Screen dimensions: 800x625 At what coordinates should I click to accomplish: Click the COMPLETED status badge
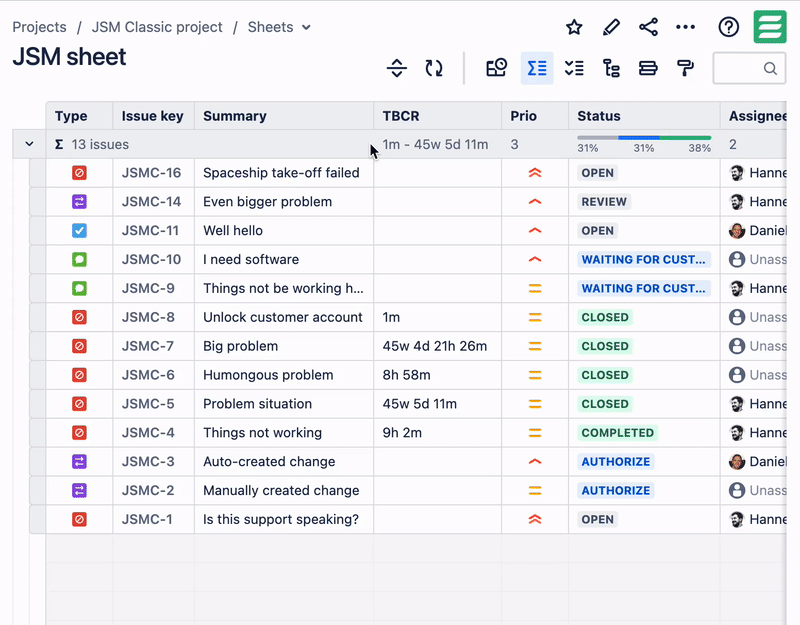pyautogui.click(x=617, y=433)
